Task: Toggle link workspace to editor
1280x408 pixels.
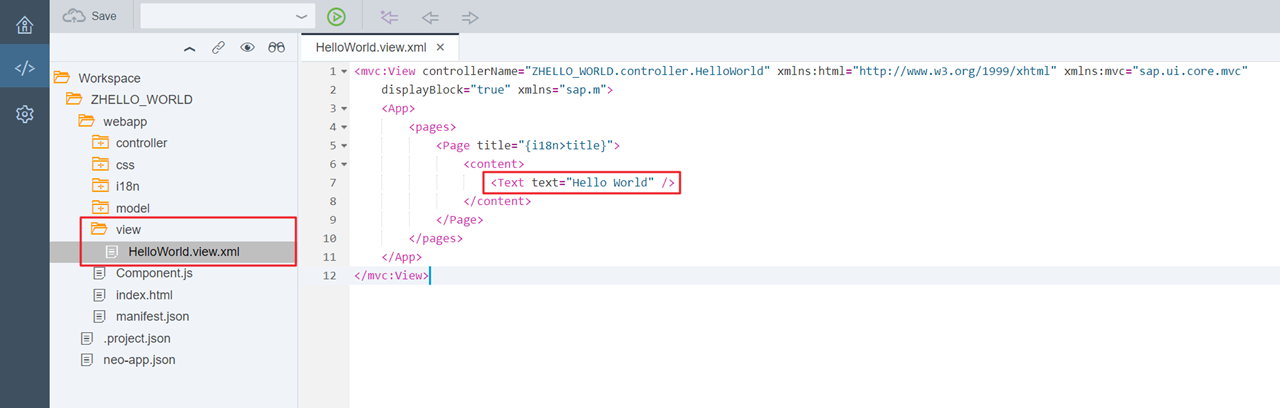Action: (218, 47)
